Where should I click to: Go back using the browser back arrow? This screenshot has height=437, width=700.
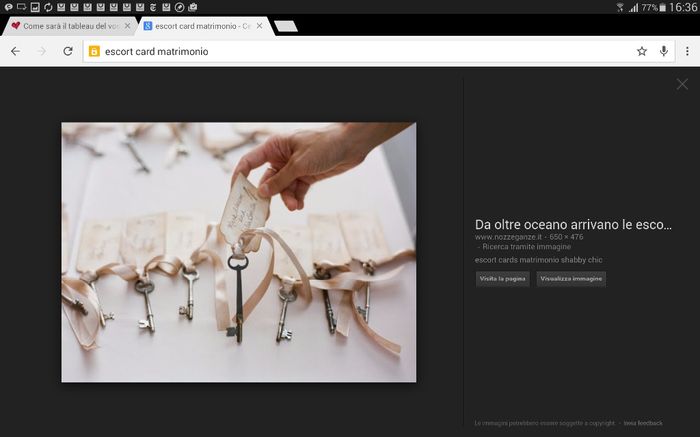point(15,51)
